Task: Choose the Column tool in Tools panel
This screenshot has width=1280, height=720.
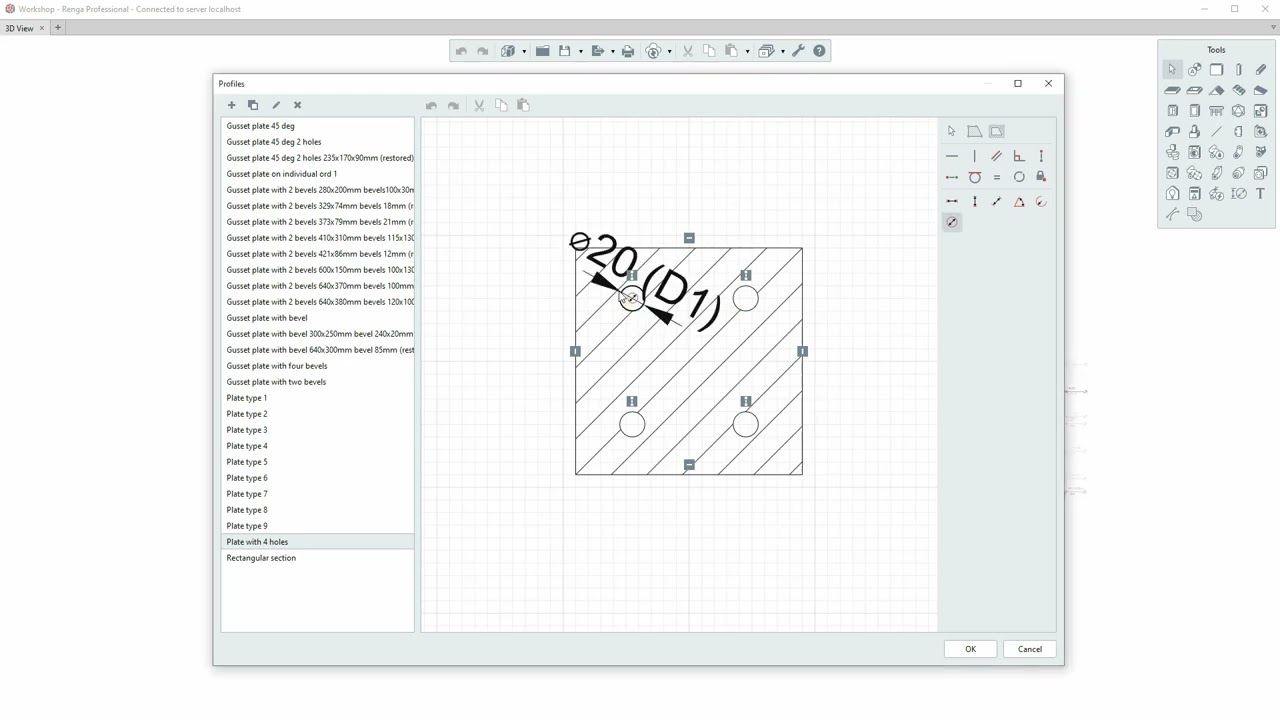Action: 1238,70
